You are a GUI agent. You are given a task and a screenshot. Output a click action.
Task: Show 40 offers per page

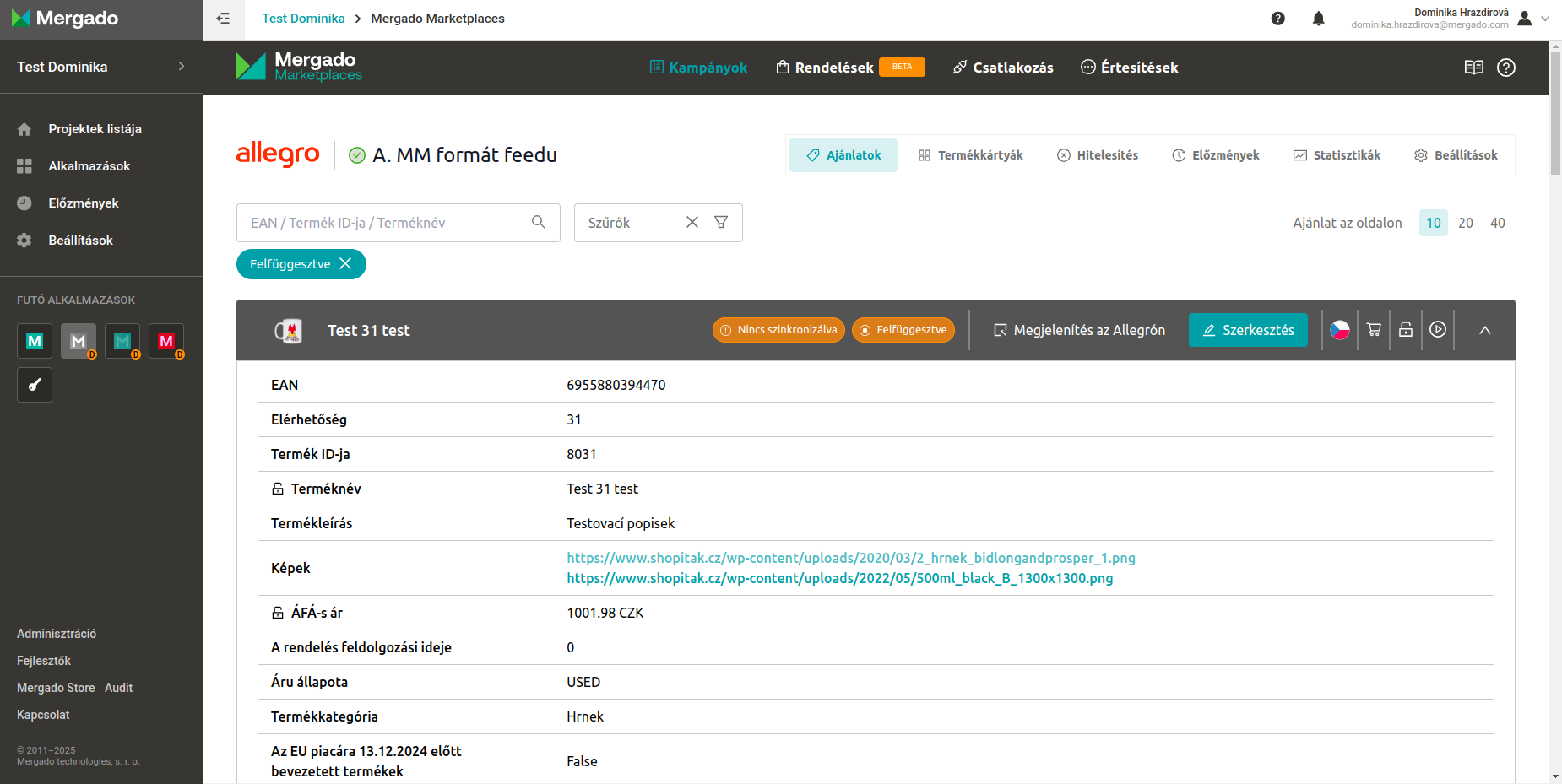[x=1498, y=223]
